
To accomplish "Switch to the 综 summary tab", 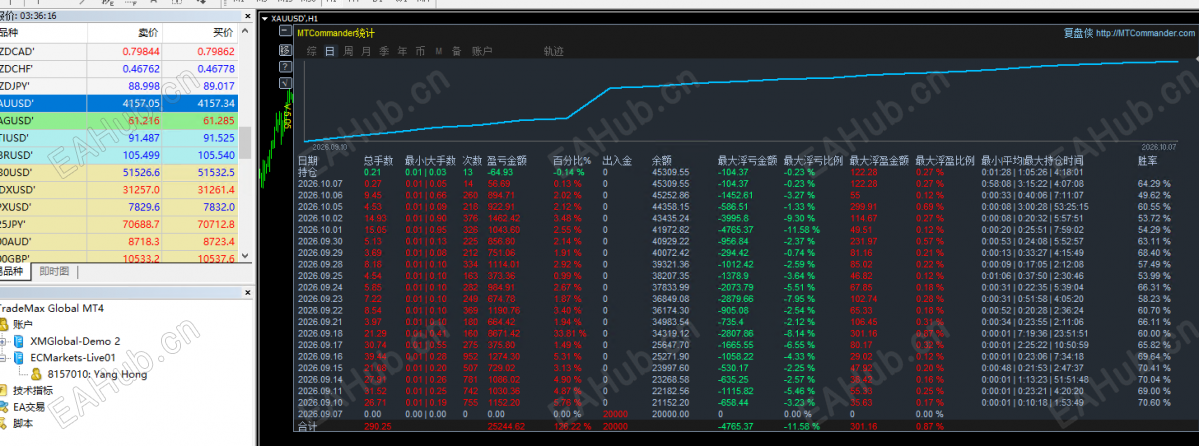I will click(x=311, y=51).
